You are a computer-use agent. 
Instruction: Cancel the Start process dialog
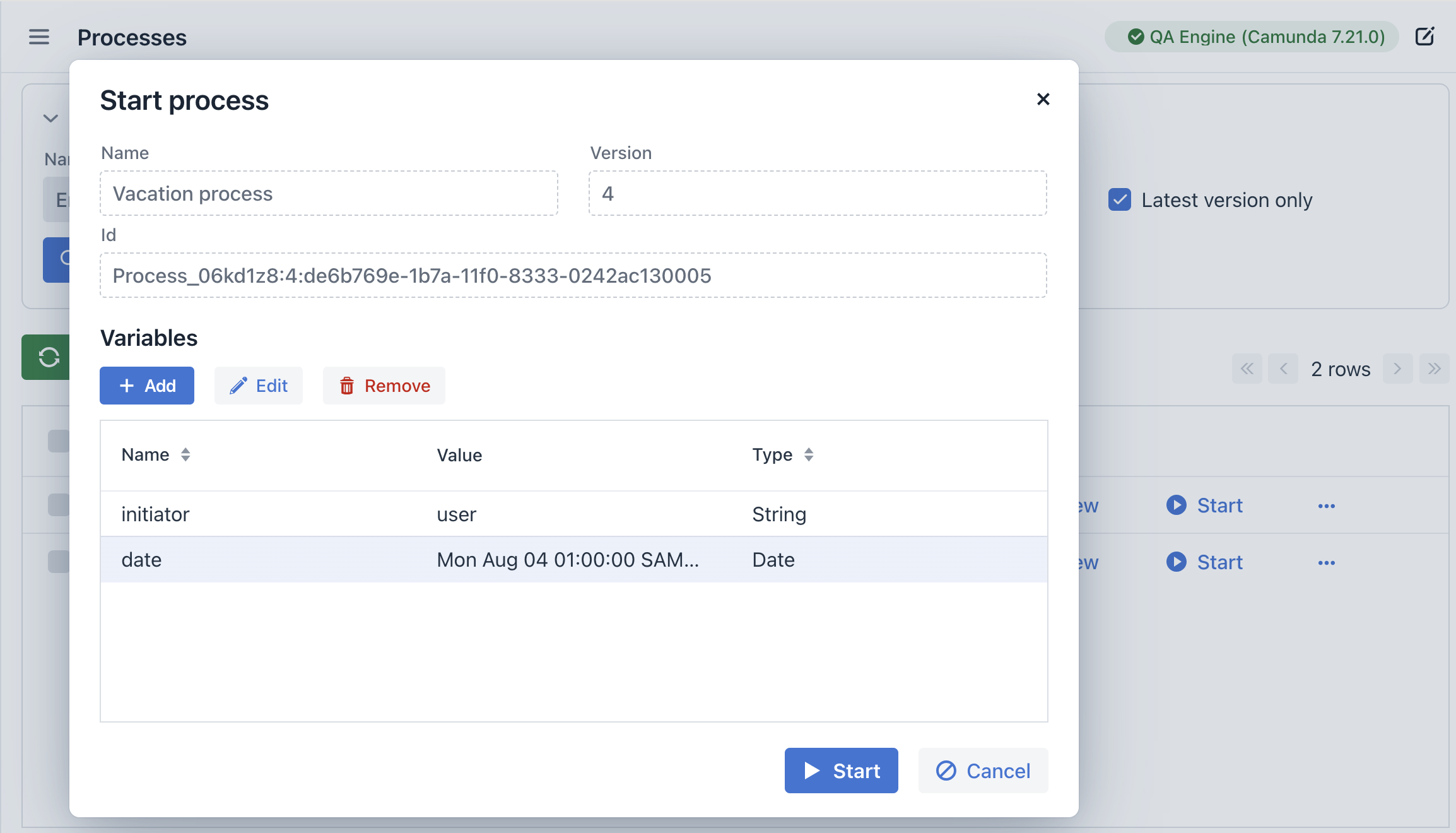[983, 771]
